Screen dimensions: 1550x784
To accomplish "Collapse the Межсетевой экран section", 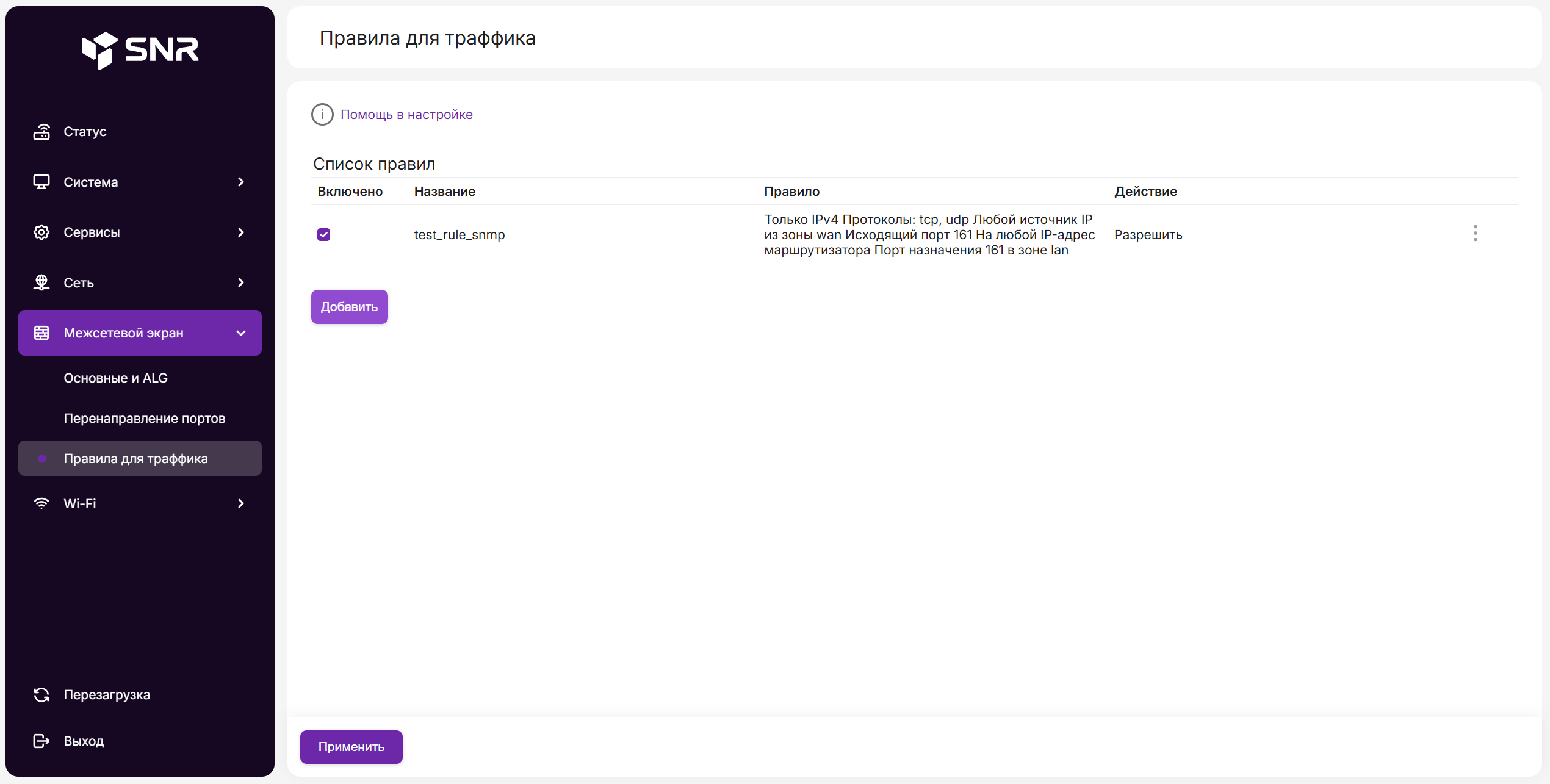I will 241,333.
